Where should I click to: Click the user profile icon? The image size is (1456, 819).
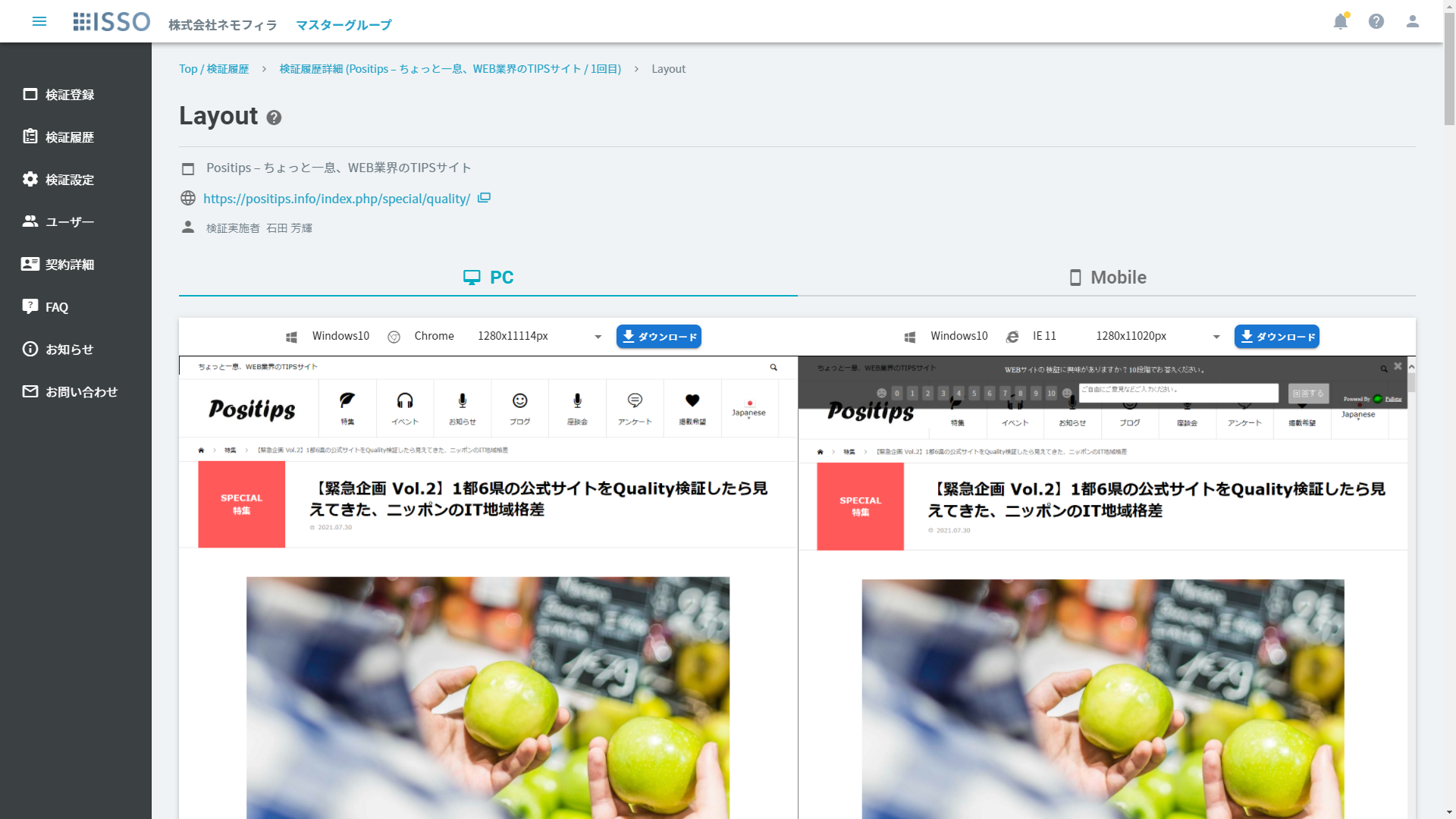tap(1413, 21)
